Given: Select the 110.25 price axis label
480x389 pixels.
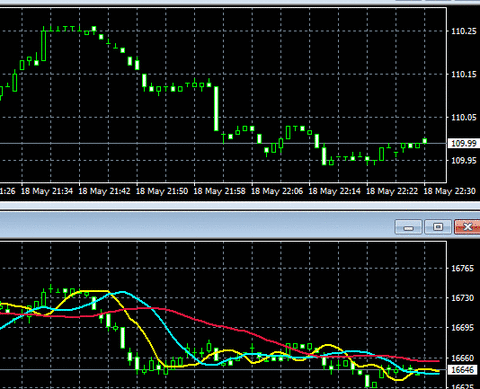Looking at the screenshot, I should click(464, 31).
